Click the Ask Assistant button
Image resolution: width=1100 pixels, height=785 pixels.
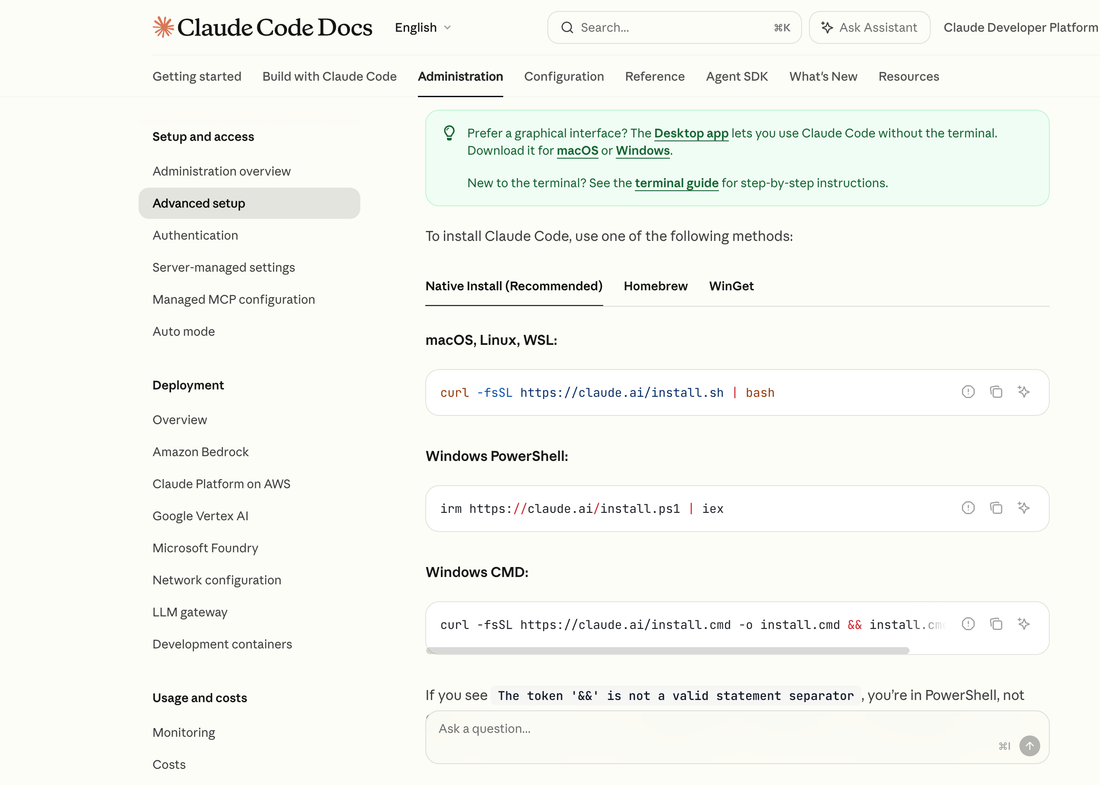[x=869, y=27]
